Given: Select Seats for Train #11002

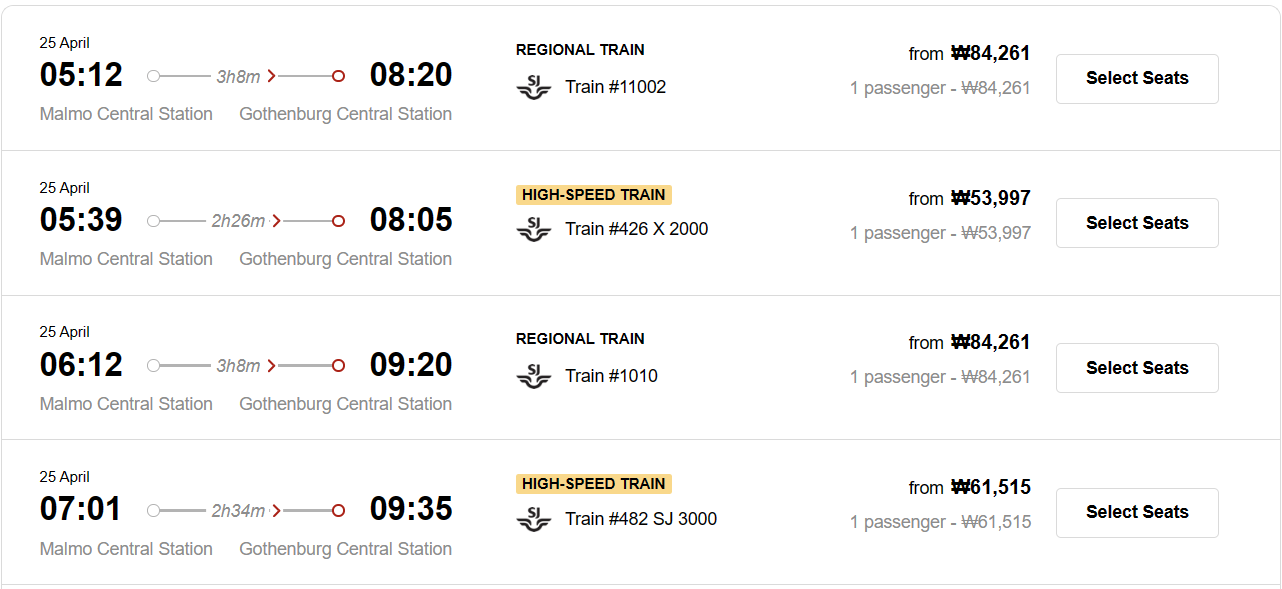Looking at the screenshot, I should tap(1137, 79).
